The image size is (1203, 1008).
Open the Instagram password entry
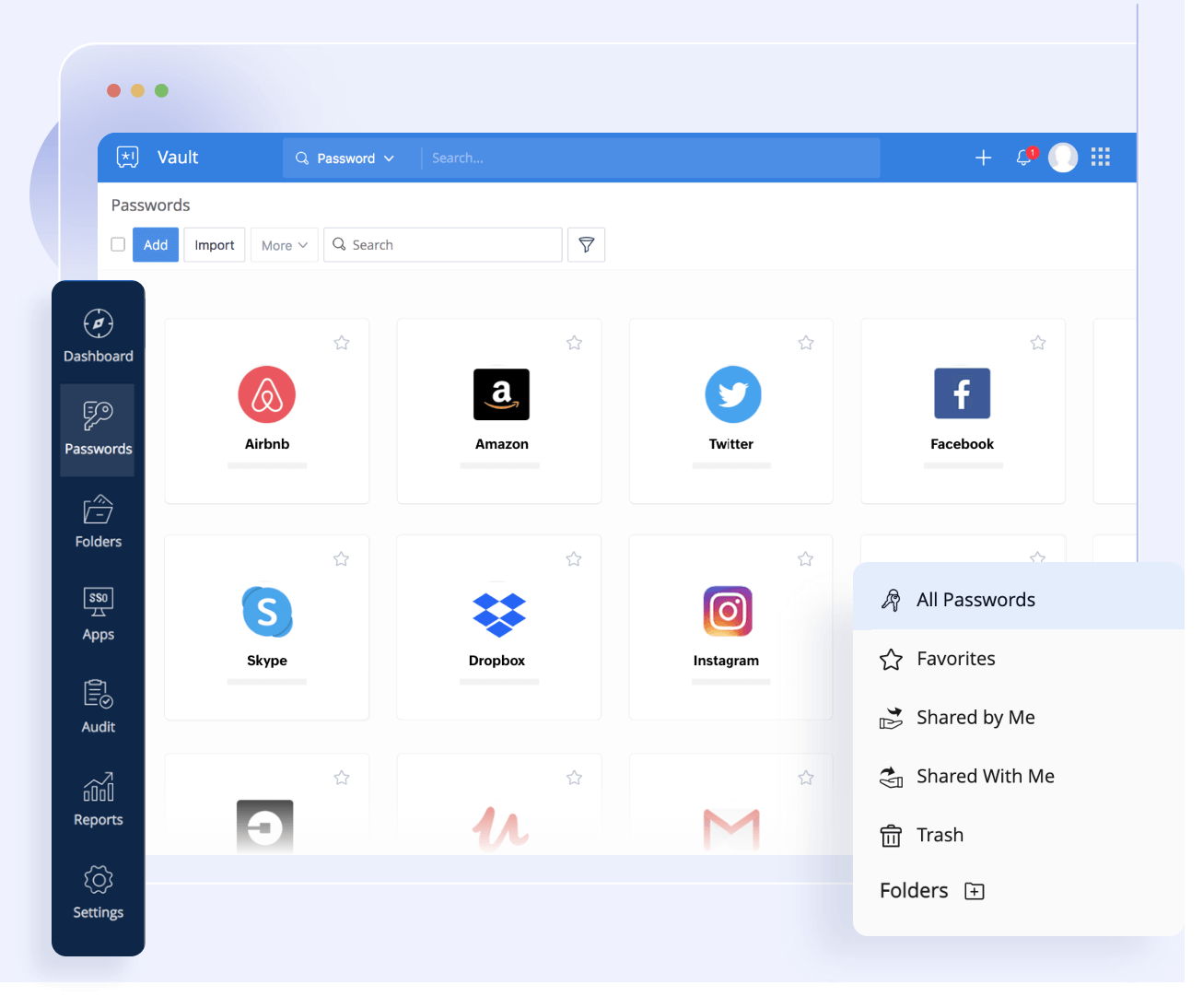(730, 627)
